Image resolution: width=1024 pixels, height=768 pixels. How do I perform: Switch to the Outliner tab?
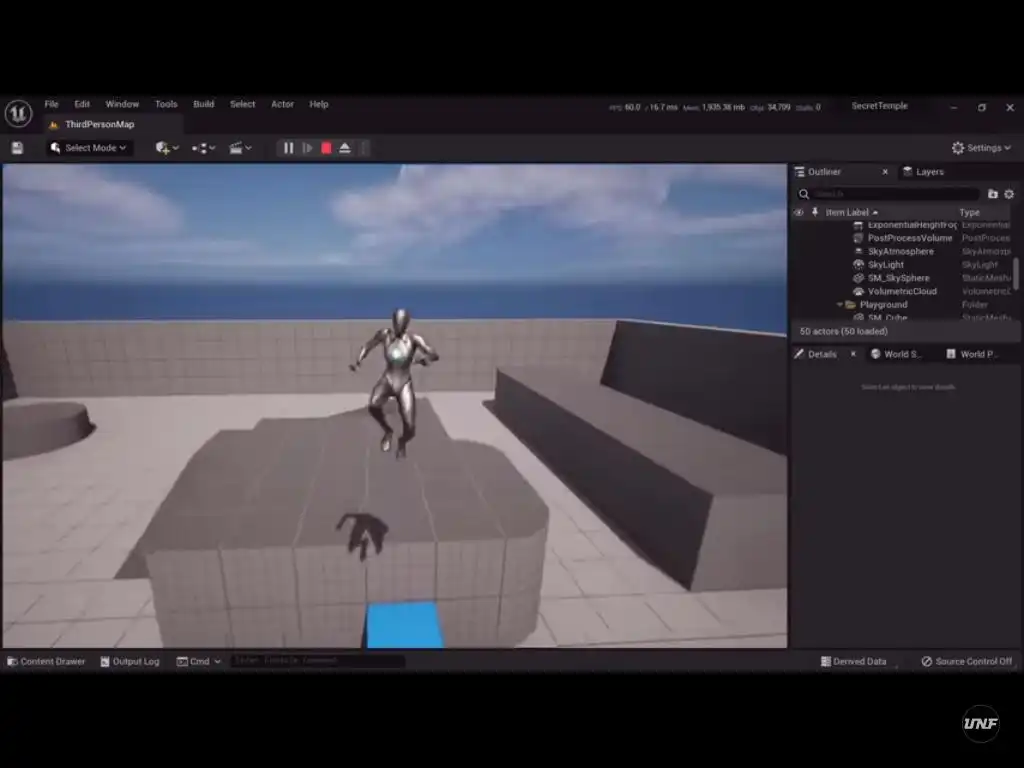pyautogui.click(x=824, y=172)
